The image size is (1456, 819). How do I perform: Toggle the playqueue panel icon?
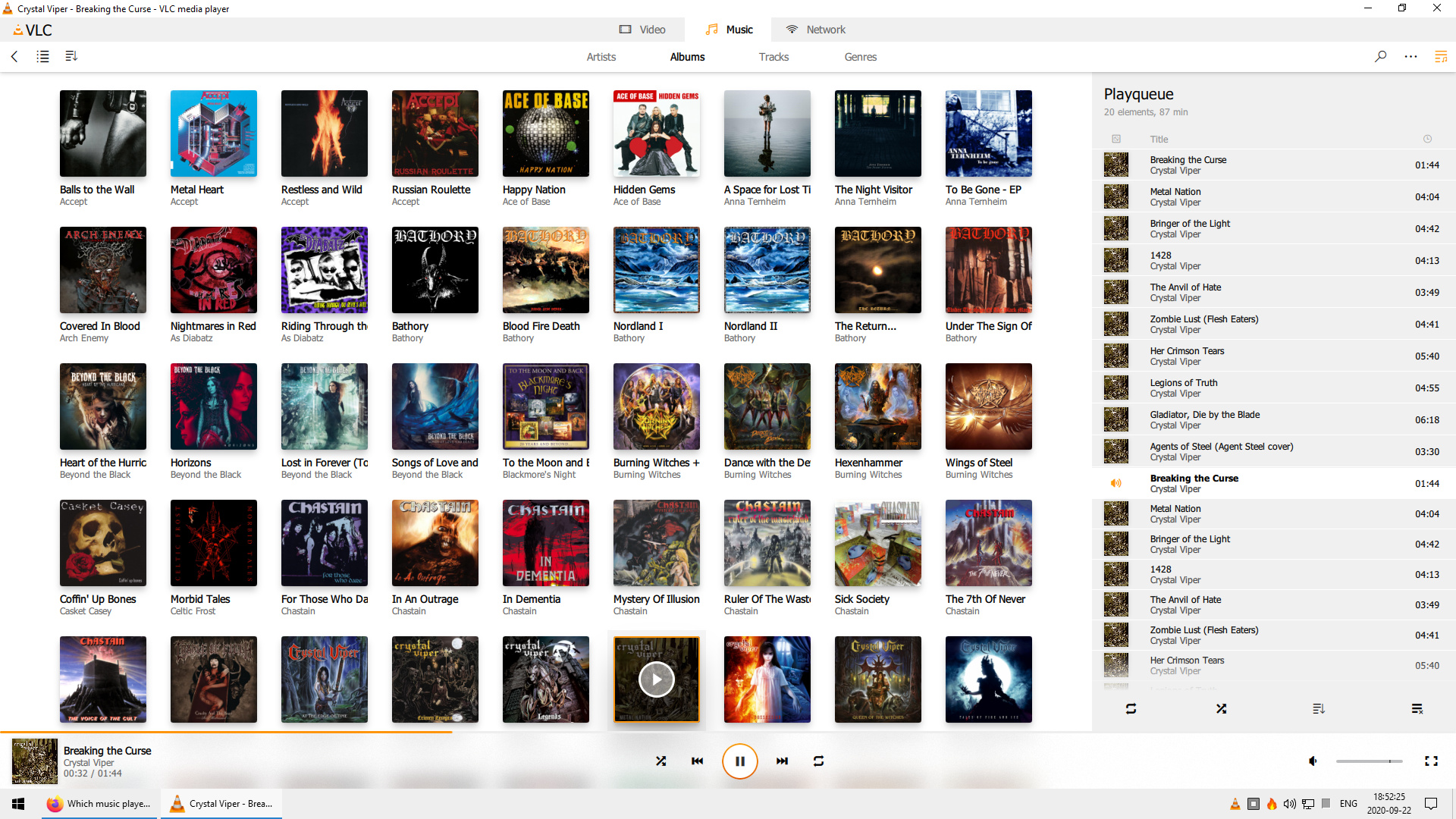point(1441,56)
